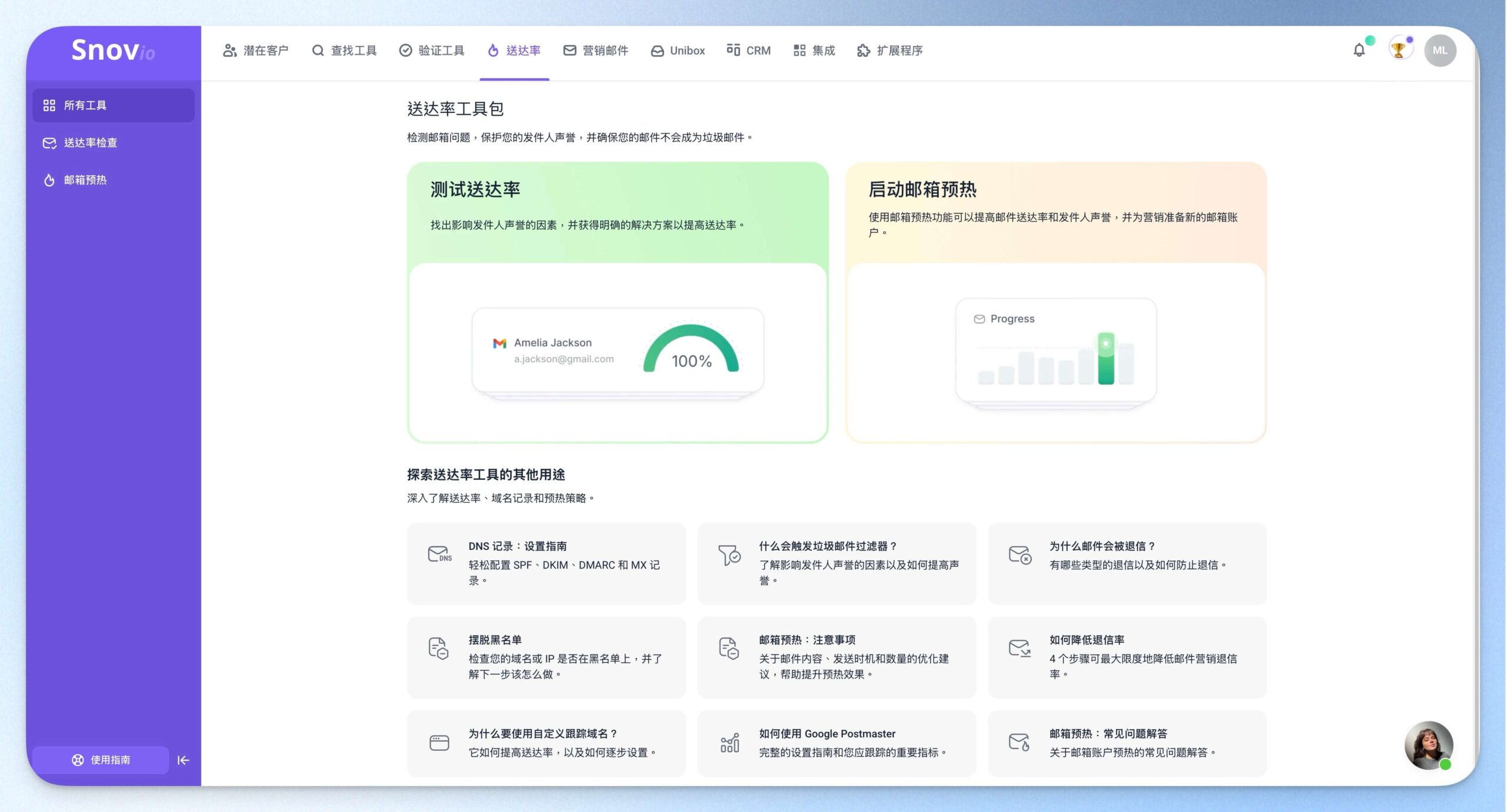Open the CRM tab
This screenshot has height=812, width=1506.
coord(748,51)
